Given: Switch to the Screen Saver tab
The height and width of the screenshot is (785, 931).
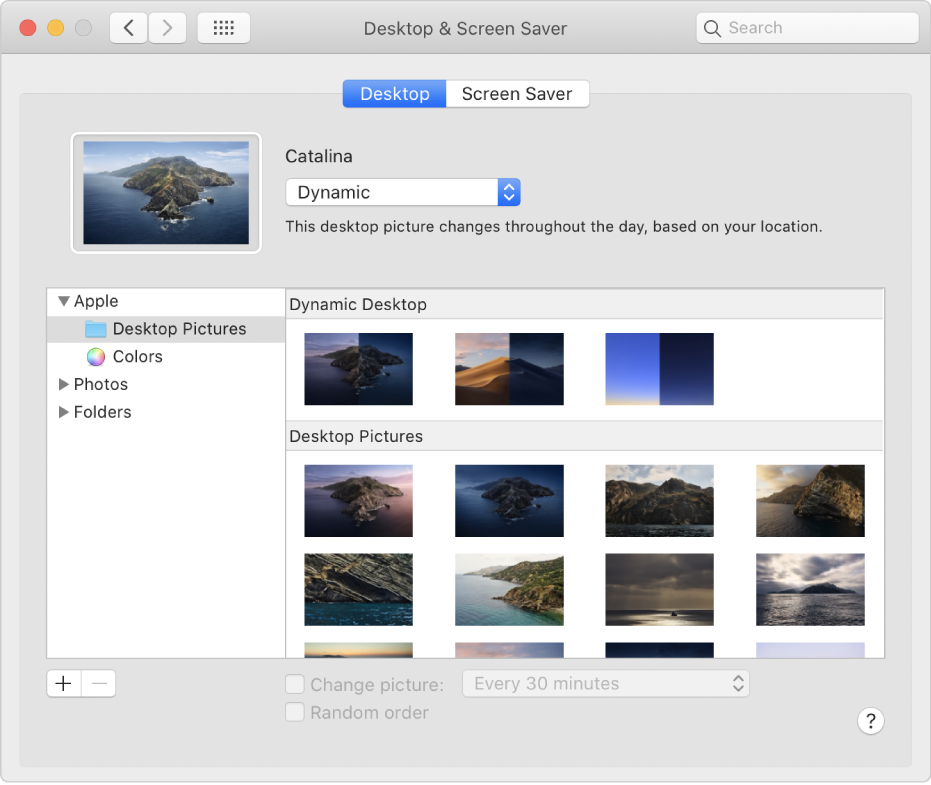Looking at the screenshot, I should coord(517,93).
